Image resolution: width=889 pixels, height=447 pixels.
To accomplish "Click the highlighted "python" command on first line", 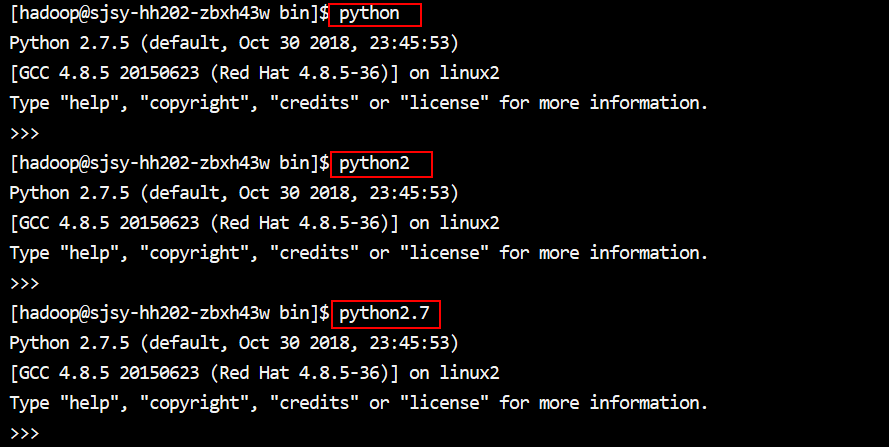I will click(x=370, y=14).
